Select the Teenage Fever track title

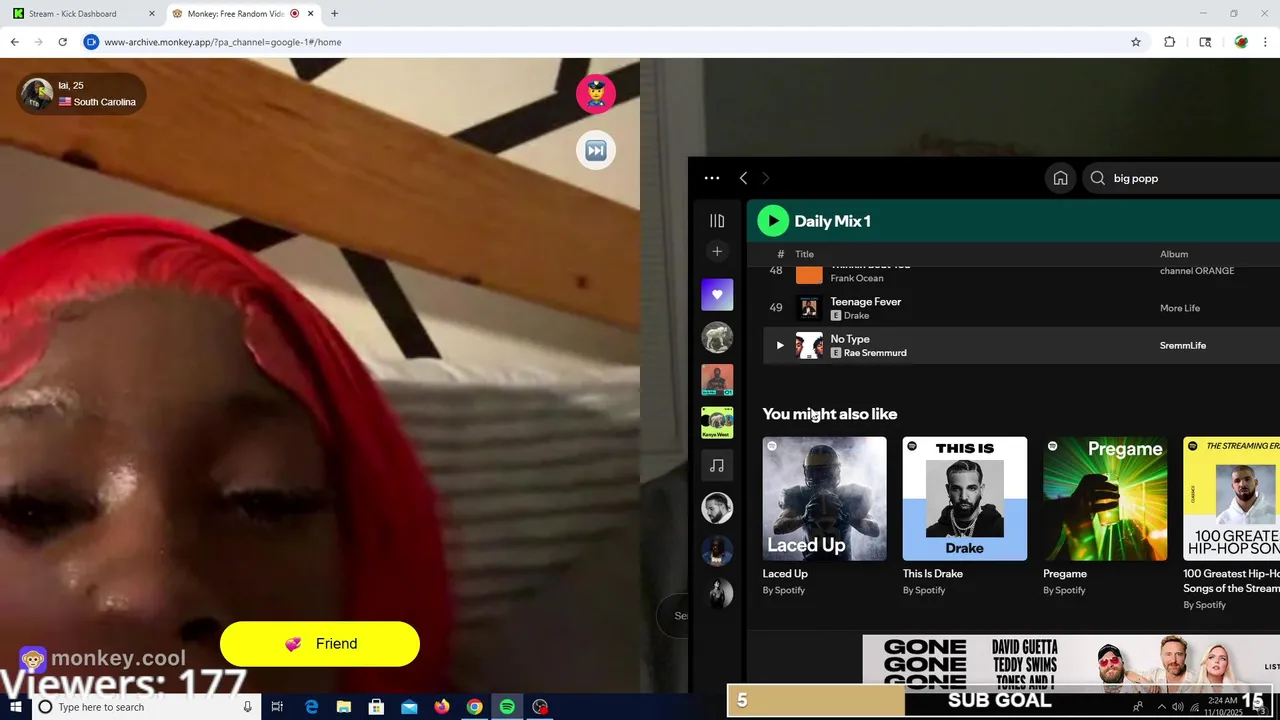(866, 302)
